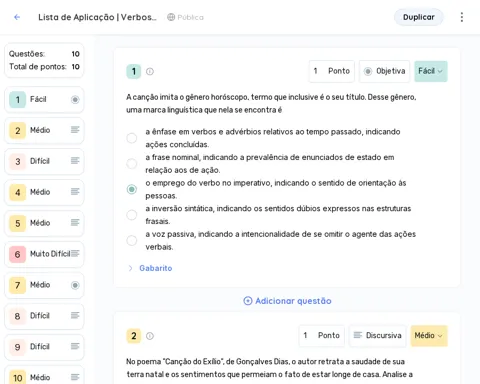Click the discursive lines icon in sidebar row 5 Médio
The width and height of the screenshot is (480, 384).
(75, 222)
